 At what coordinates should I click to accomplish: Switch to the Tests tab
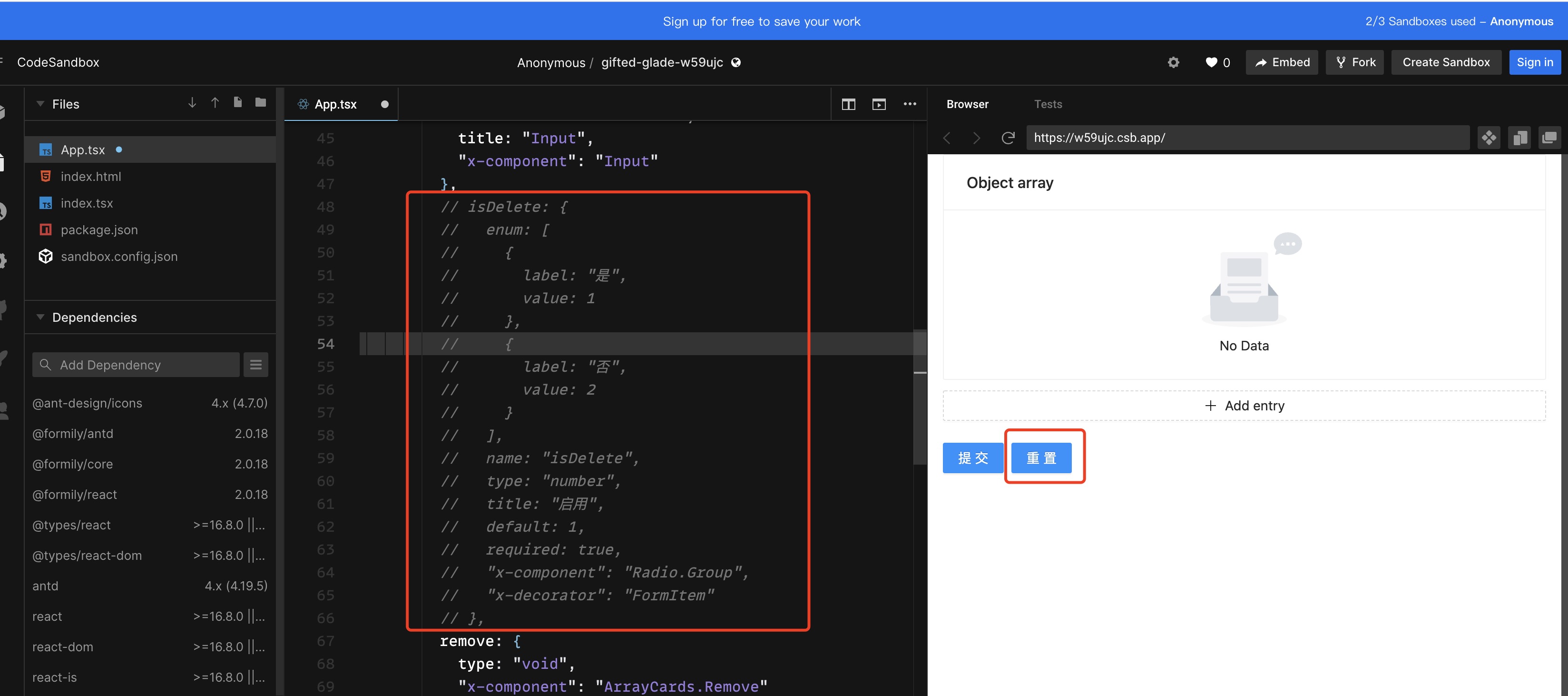[1048, 104]
